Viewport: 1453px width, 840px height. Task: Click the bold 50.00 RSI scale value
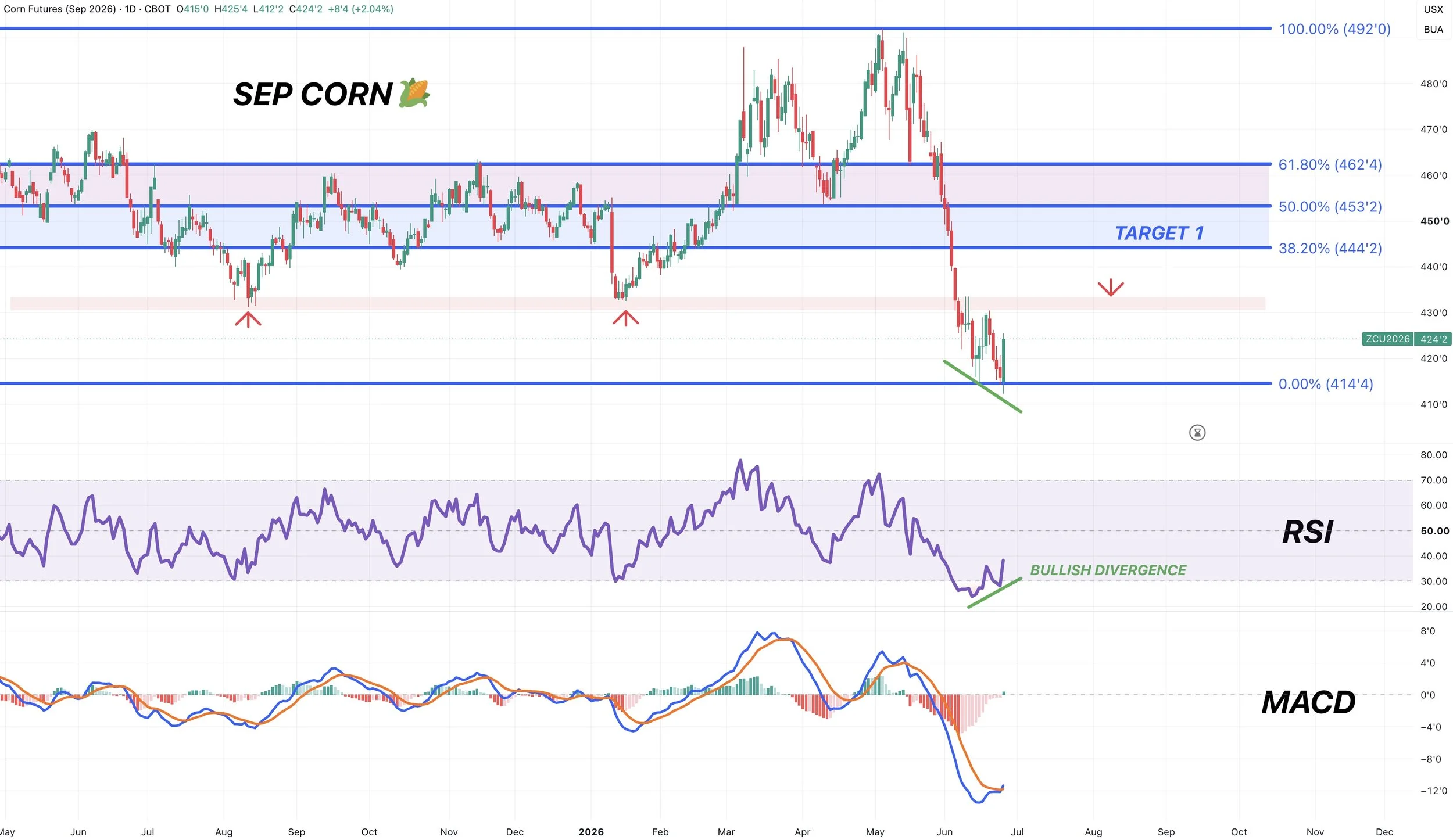(x=1434, y=531)
